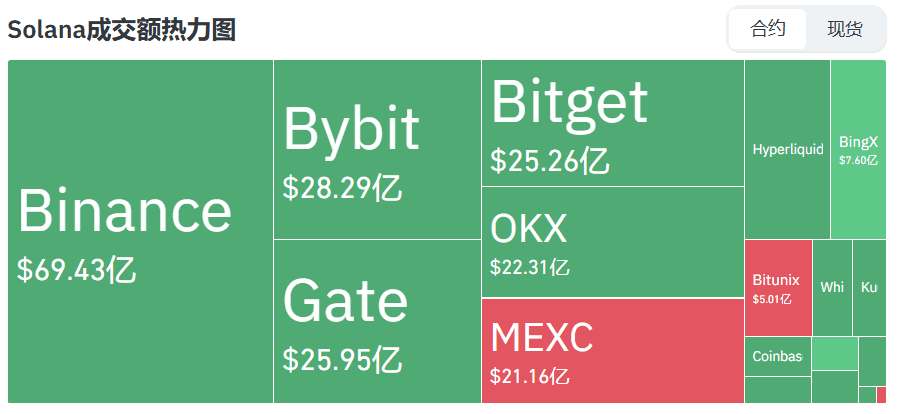Click the light green BingX $7.60亿 tile
This screenshot has height=414, width=897.
(858, 149)
